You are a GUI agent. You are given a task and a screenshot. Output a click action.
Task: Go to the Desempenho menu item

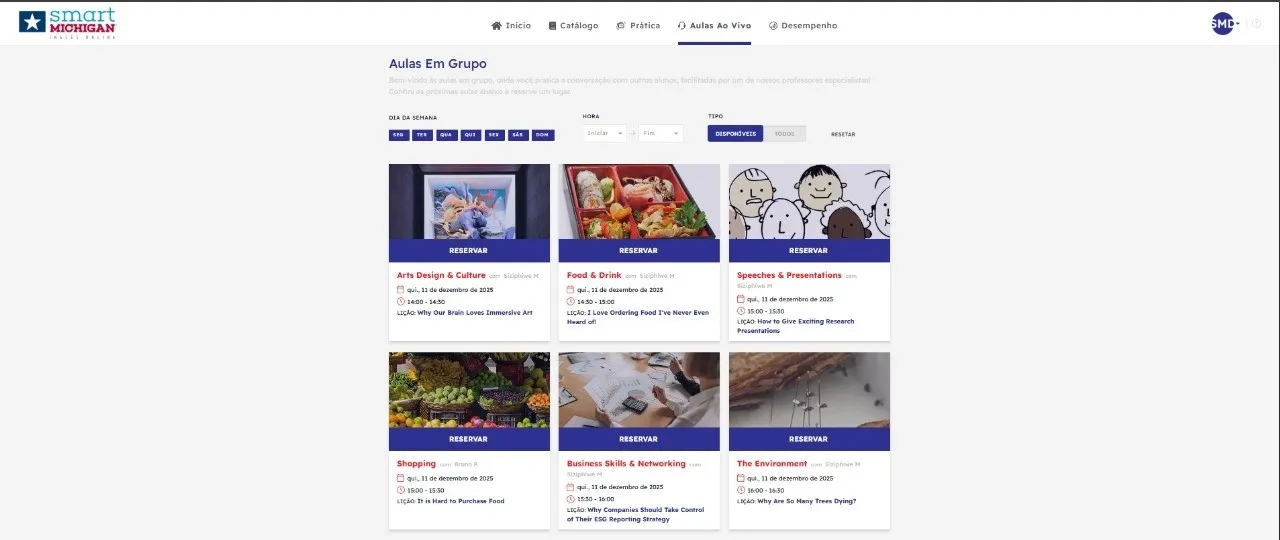coord(809,25)
